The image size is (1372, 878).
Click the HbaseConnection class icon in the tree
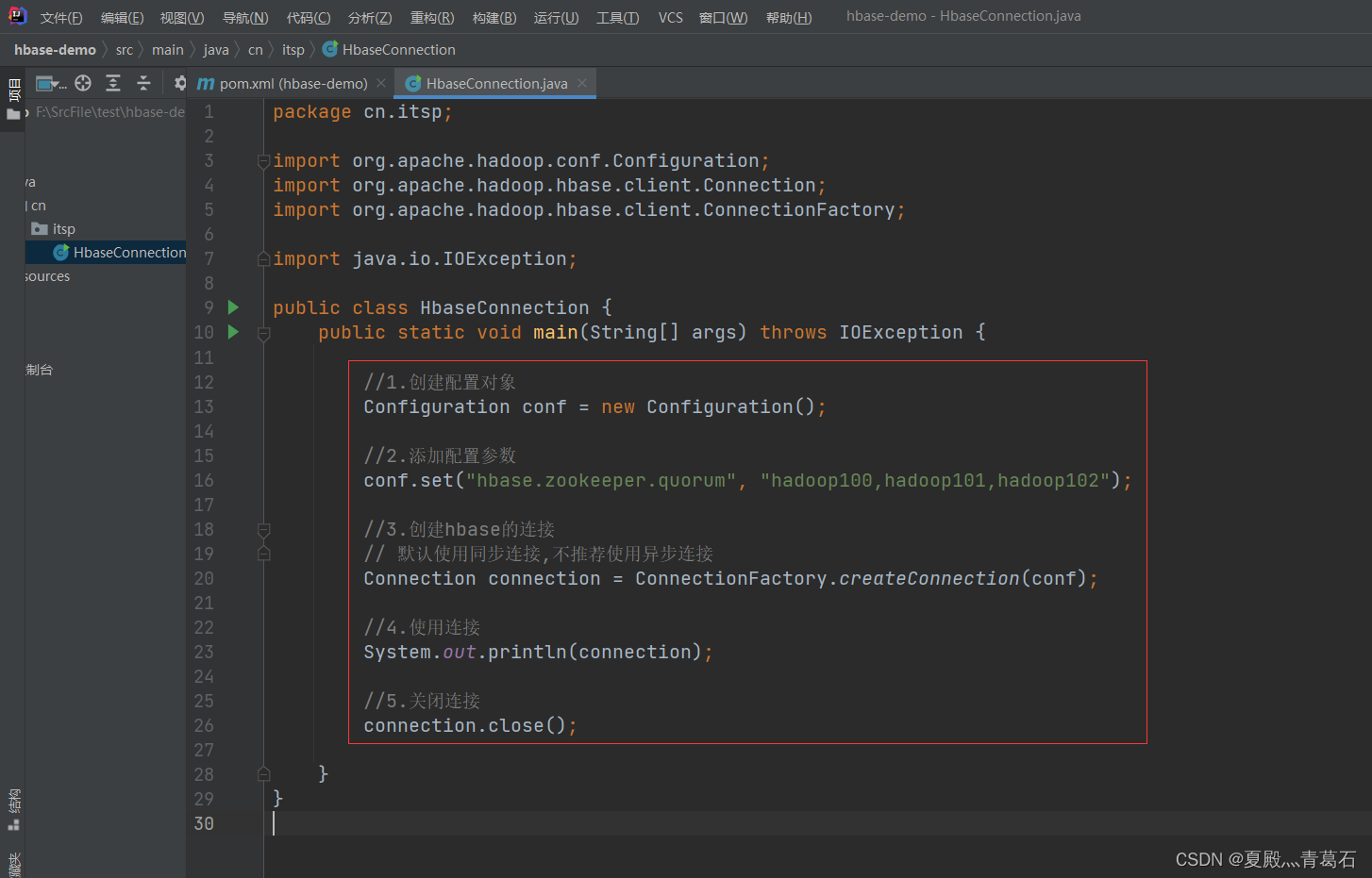(x=61, y=252)
